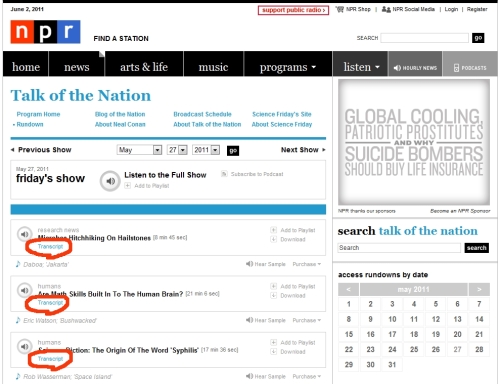Screen dimensions: 500x384
Task: Open Transcript for Math Skills story
Action: click(x=50, y=302)
